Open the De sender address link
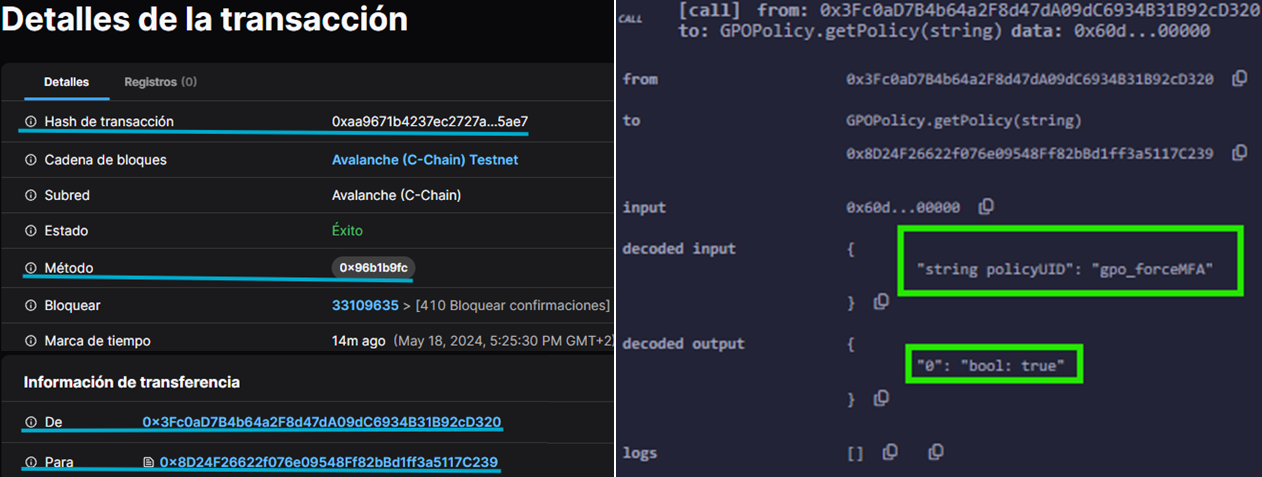 pos(321,422)
